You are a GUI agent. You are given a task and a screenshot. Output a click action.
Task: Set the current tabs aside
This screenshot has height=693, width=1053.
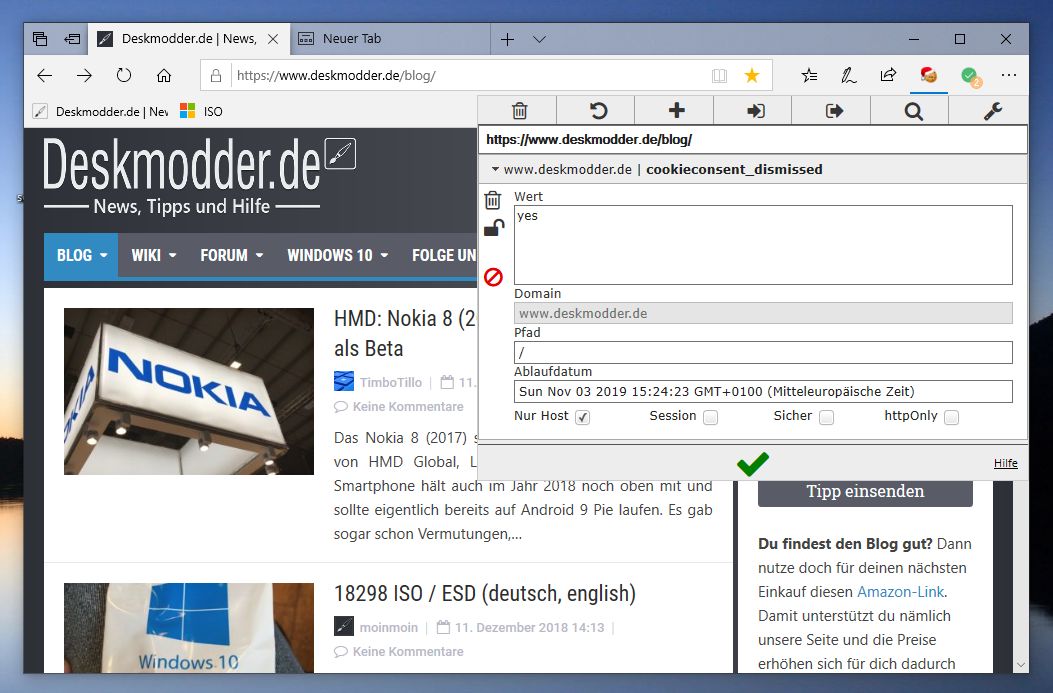(73, 39)
